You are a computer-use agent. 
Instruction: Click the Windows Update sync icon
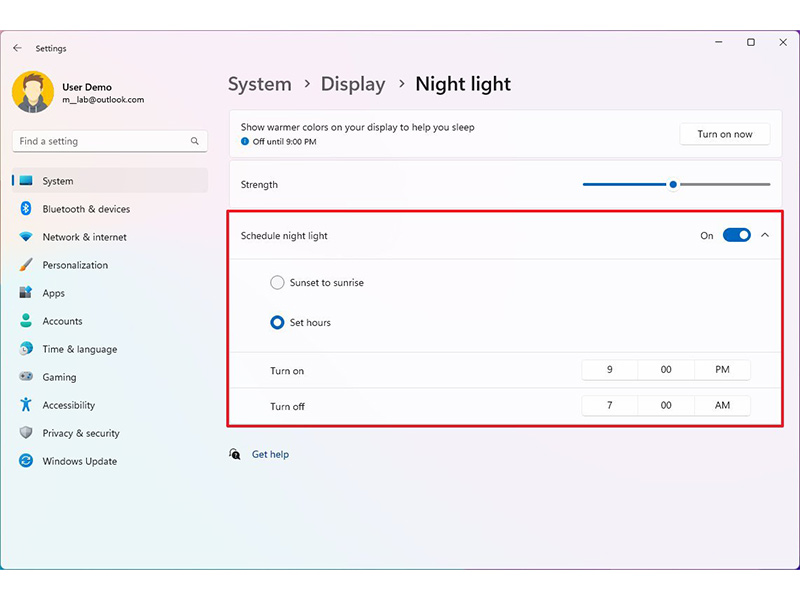pyautogui.click(x=26, y=461)
